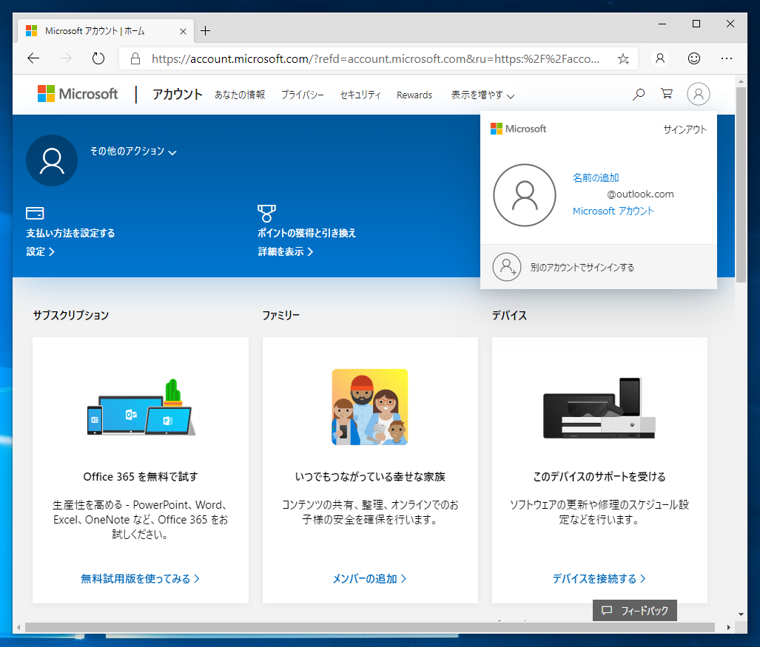The width and height of the screenshot is (760, 647).
Task: Click the browser back arrow
Action: tap(33, 59)
